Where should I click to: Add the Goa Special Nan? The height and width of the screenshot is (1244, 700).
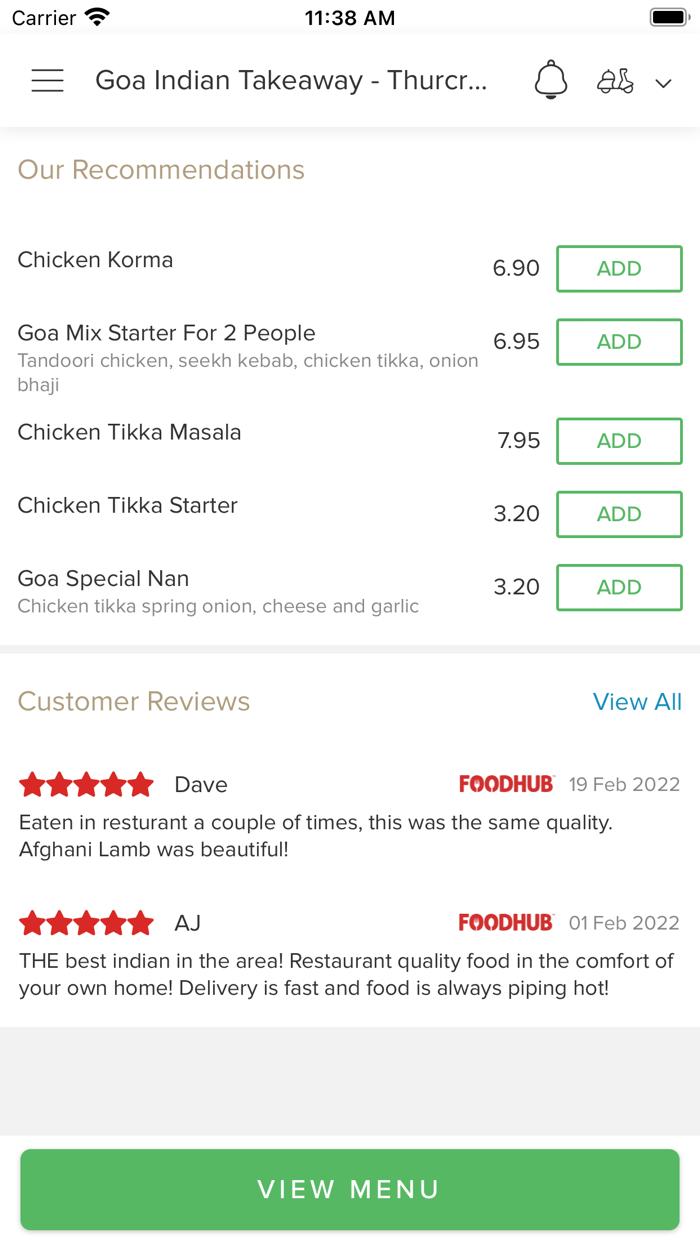coord(619,587)
